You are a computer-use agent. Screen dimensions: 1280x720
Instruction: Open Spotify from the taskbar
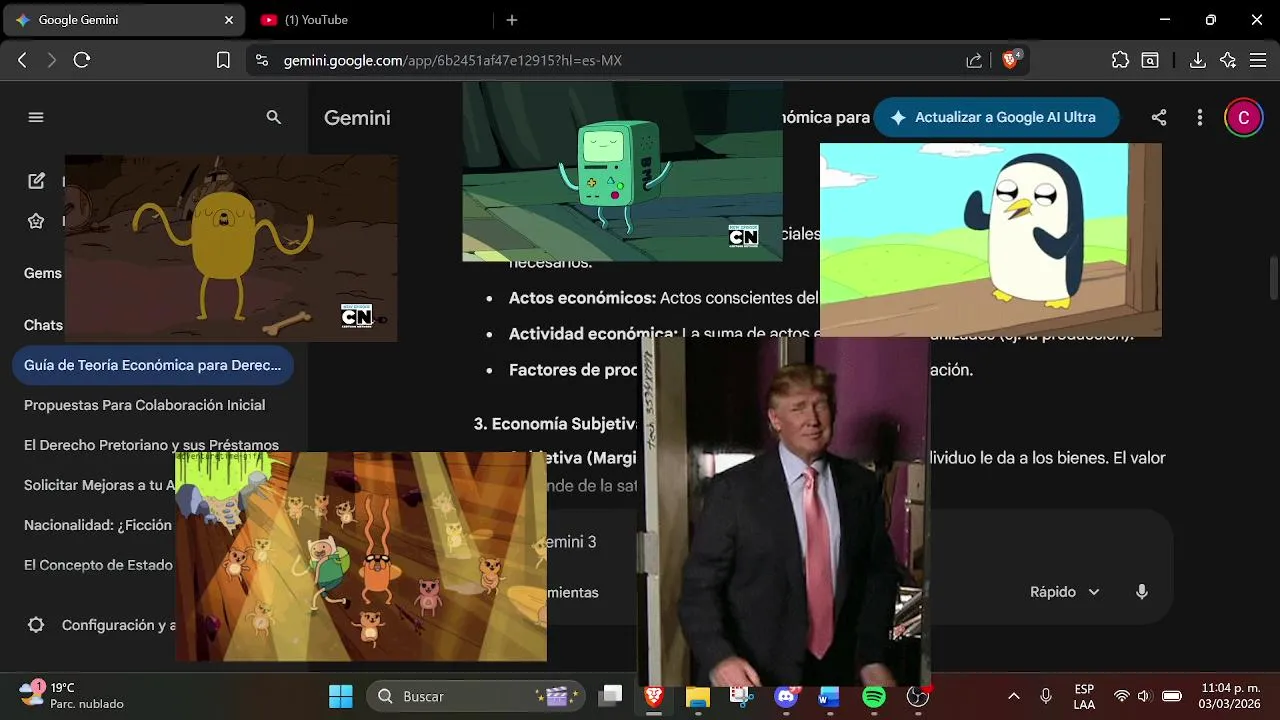click(874, 696)
